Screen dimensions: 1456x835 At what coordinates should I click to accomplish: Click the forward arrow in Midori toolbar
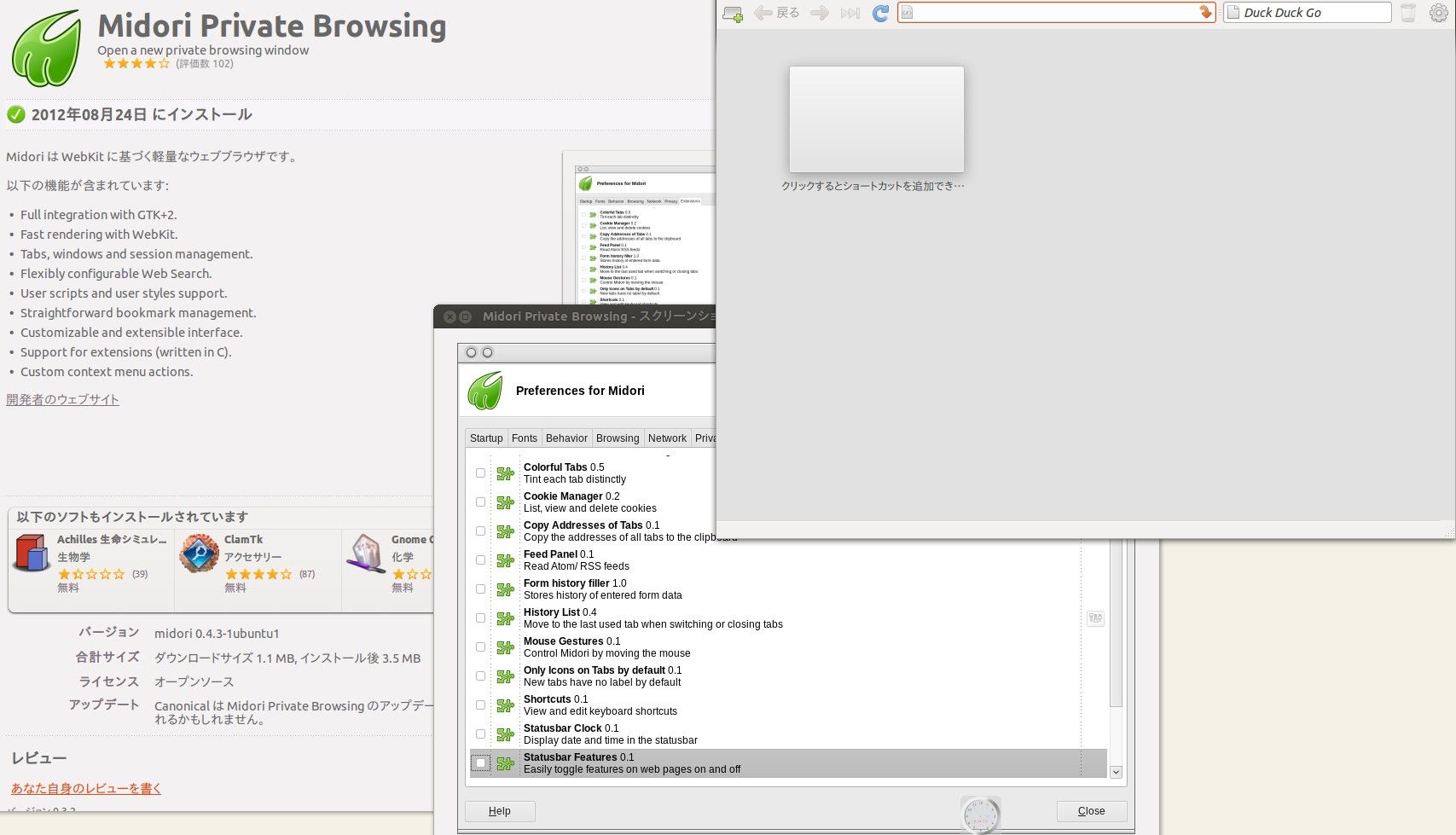coord(820,13)
